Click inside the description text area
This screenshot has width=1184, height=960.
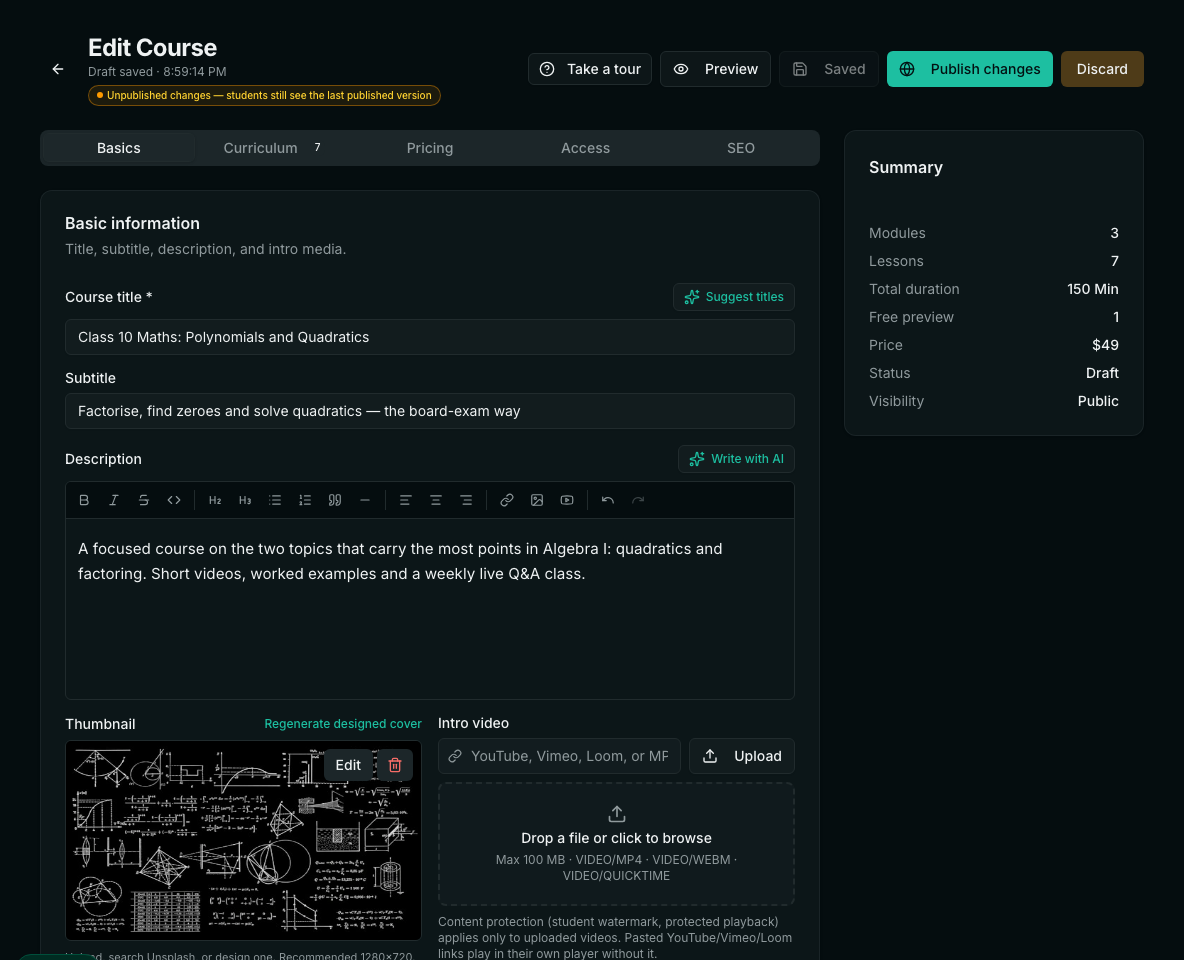click(x=430, y=609)
